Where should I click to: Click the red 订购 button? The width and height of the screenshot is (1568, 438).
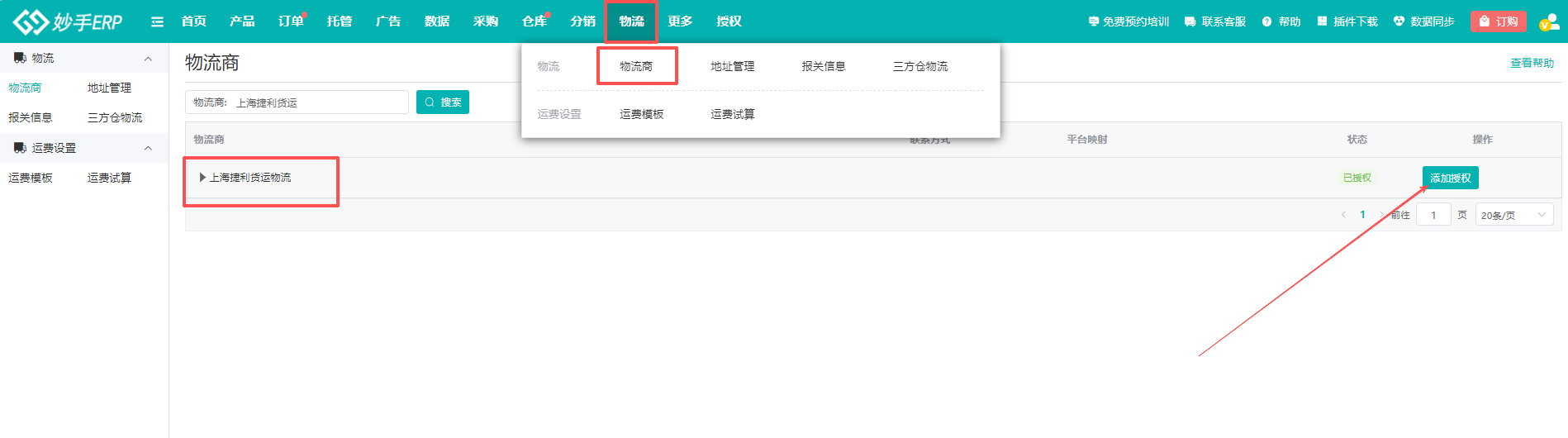pyautogui.click(x=1498, y=21)
